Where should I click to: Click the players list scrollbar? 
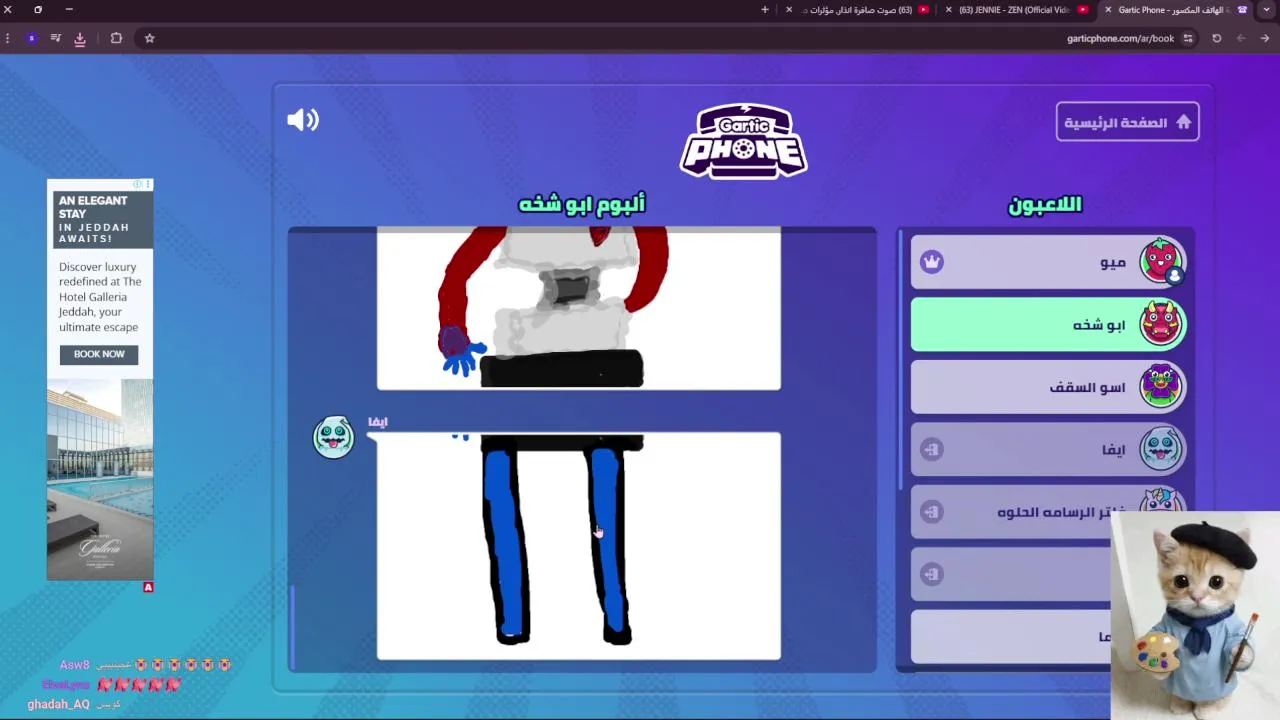899,360
